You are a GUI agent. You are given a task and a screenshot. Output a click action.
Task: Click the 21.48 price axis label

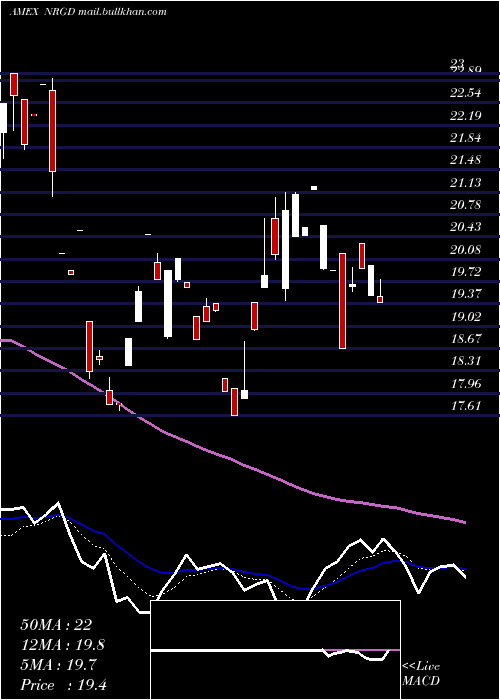coord(466,160)
